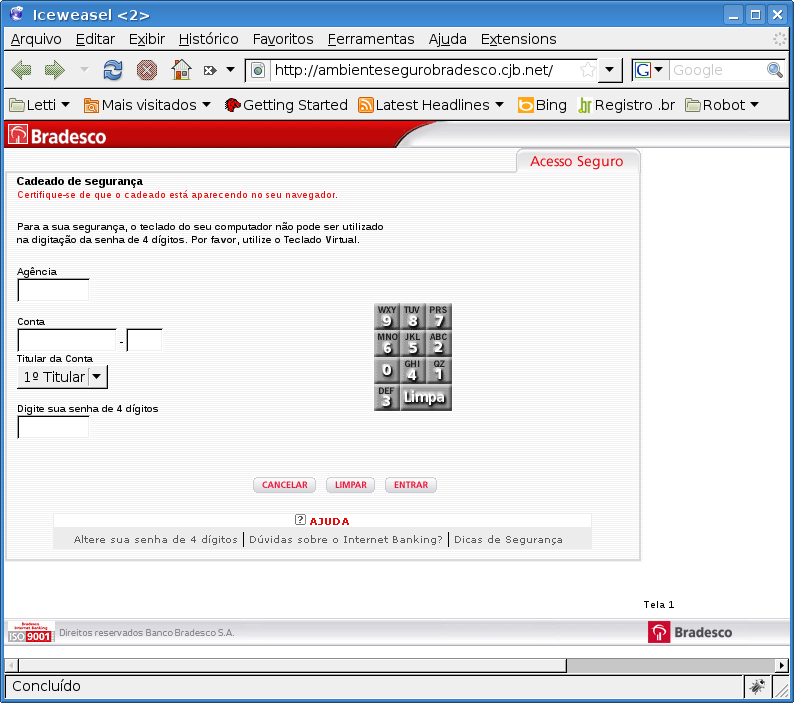Image resolution: width=794 pixels, height=703 pixels.
Task: Bookmark this page with the star icon
Action: [x=588, y=70]
